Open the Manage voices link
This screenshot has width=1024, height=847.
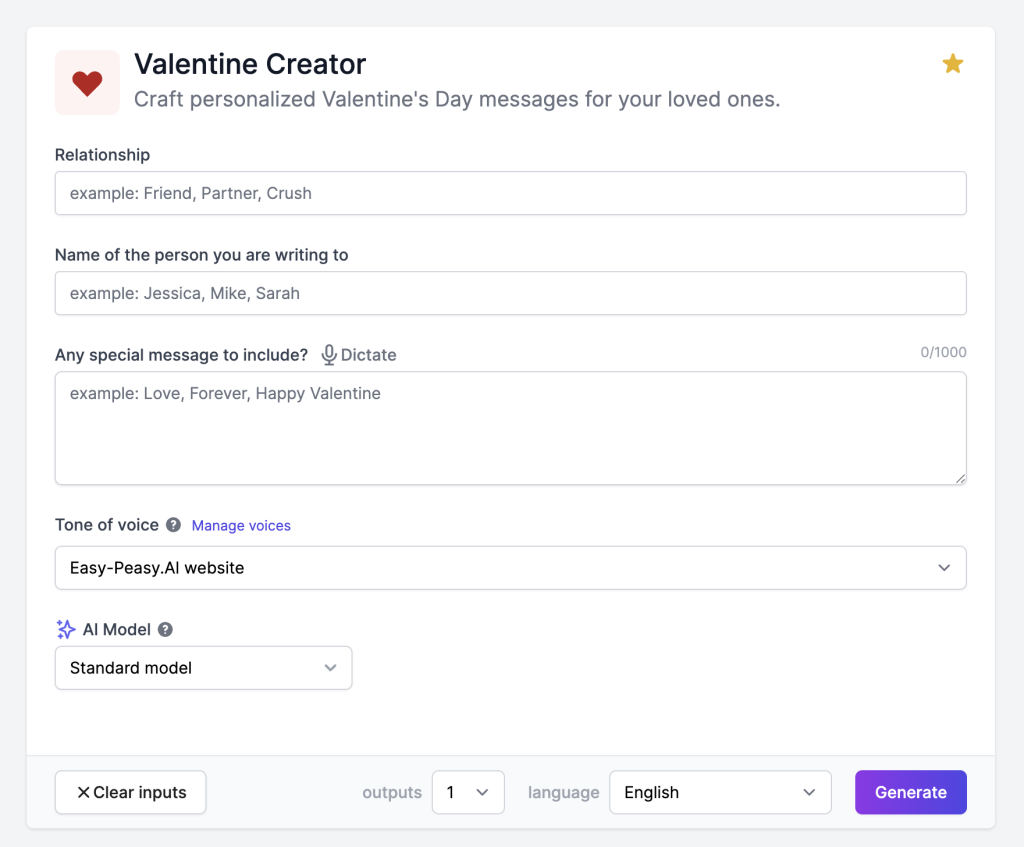click(241, 526)
